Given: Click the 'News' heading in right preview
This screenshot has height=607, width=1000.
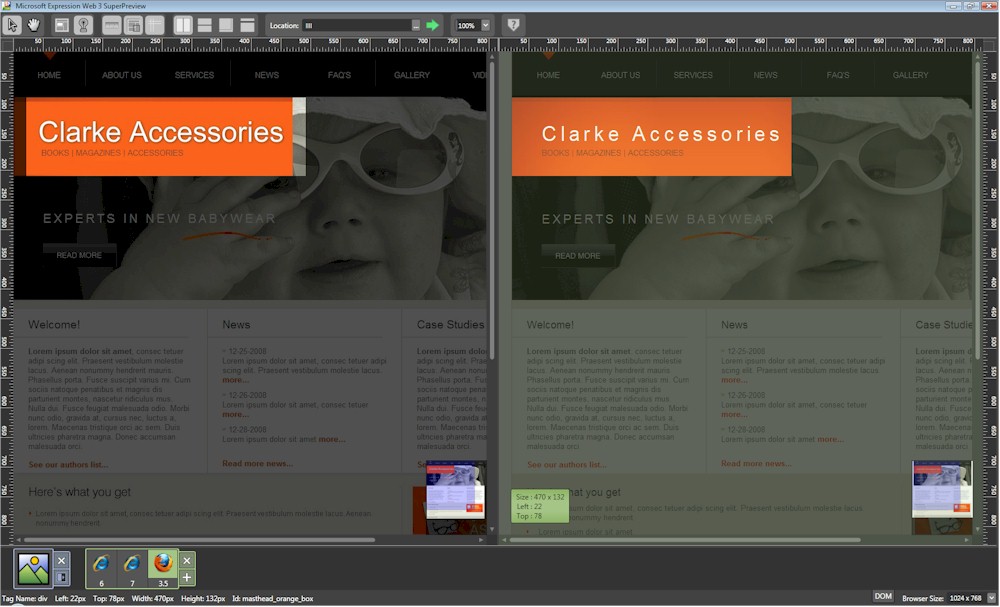Looking at the screenshot, I should coord(734,325).
